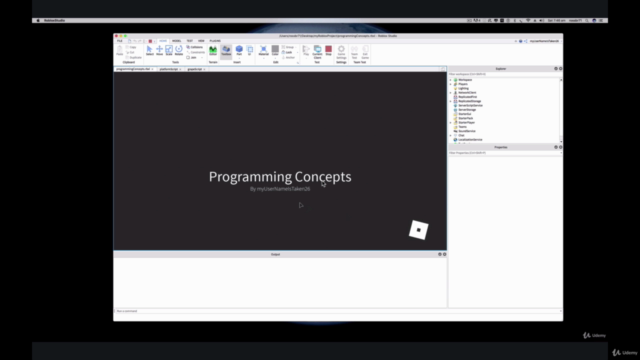Screen dimensions: 640x360
Task: Open the Material dropdown arrow
Action: click(x=264, y=58)
